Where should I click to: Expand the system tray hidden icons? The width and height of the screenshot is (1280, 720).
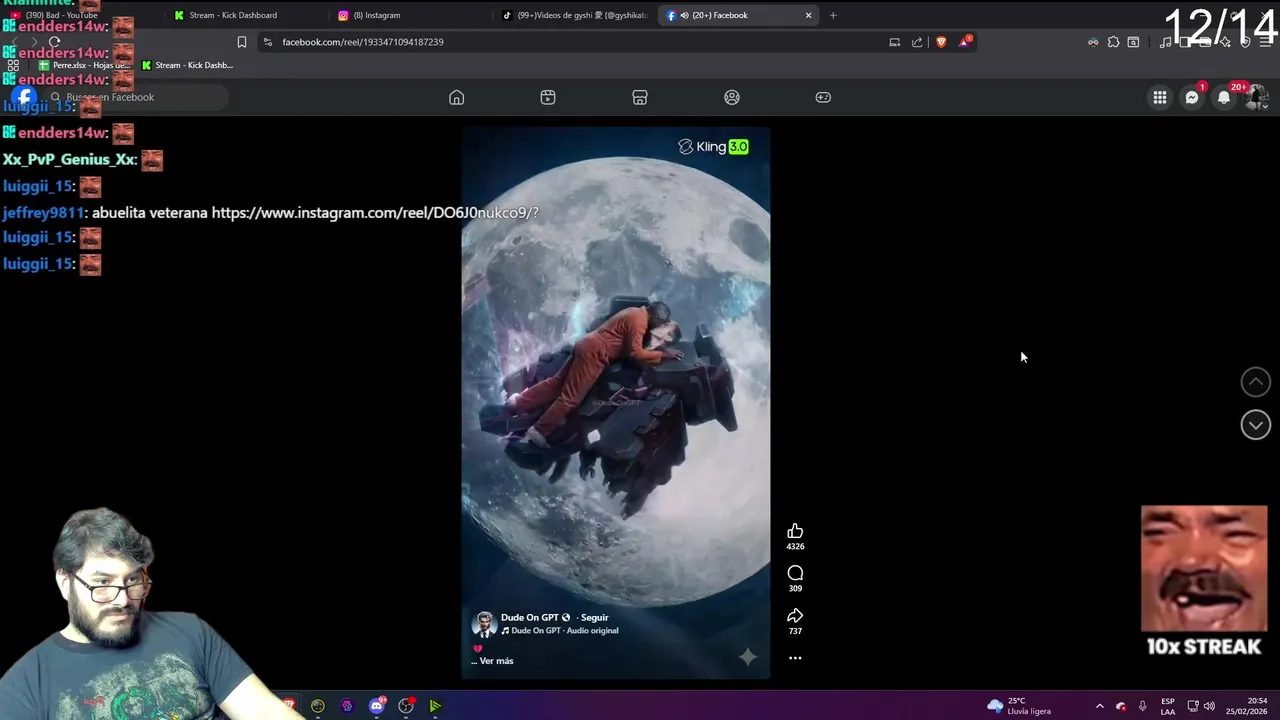click(1099, 706)
